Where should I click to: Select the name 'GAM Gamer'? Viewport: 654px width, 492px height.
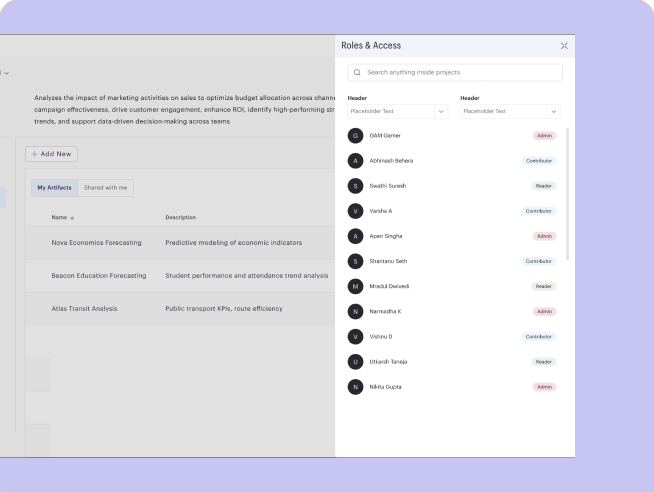[385, 136]
